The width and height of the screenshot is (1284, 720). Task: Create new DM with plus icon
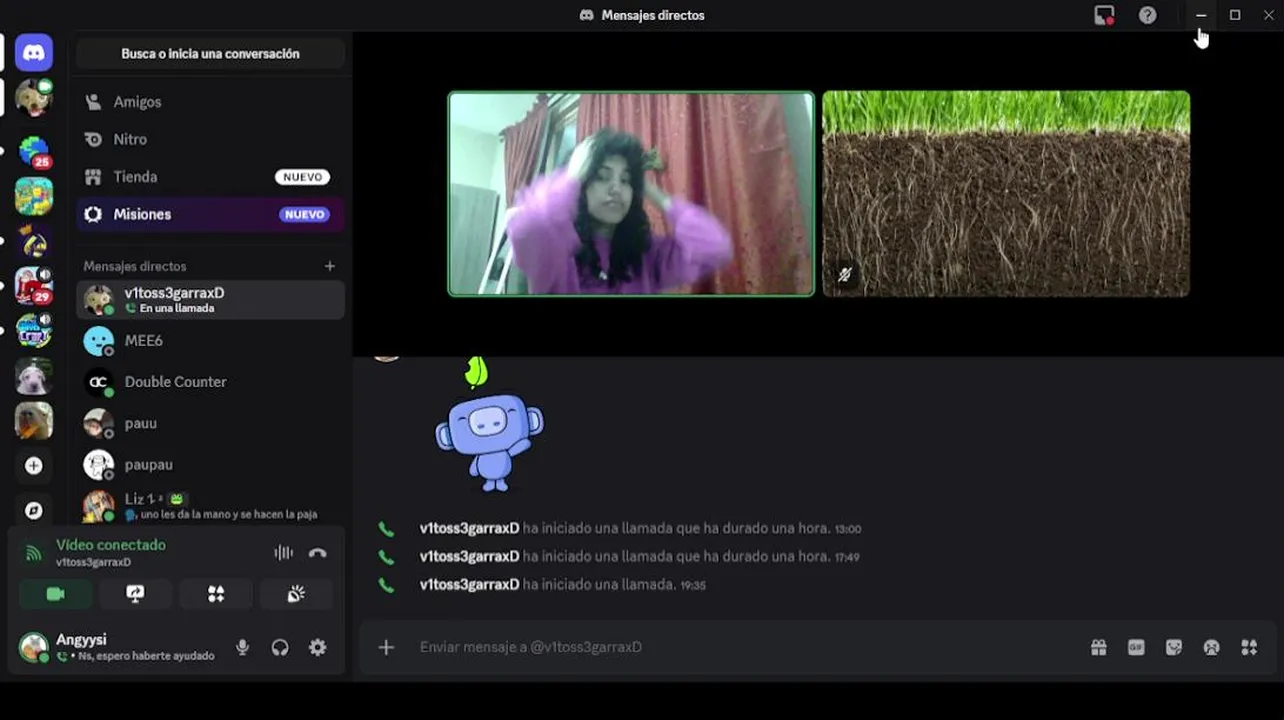click(x=330, y=266)
